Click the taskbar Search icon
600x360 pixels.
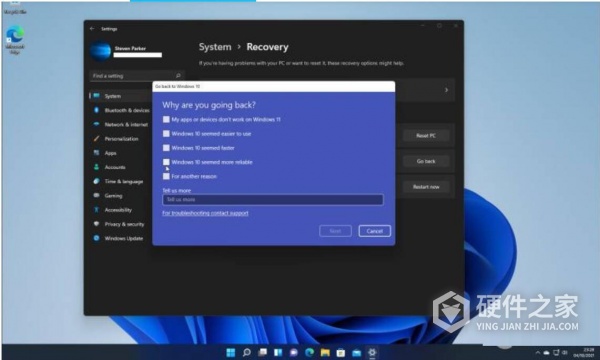[x=247, y=352]
